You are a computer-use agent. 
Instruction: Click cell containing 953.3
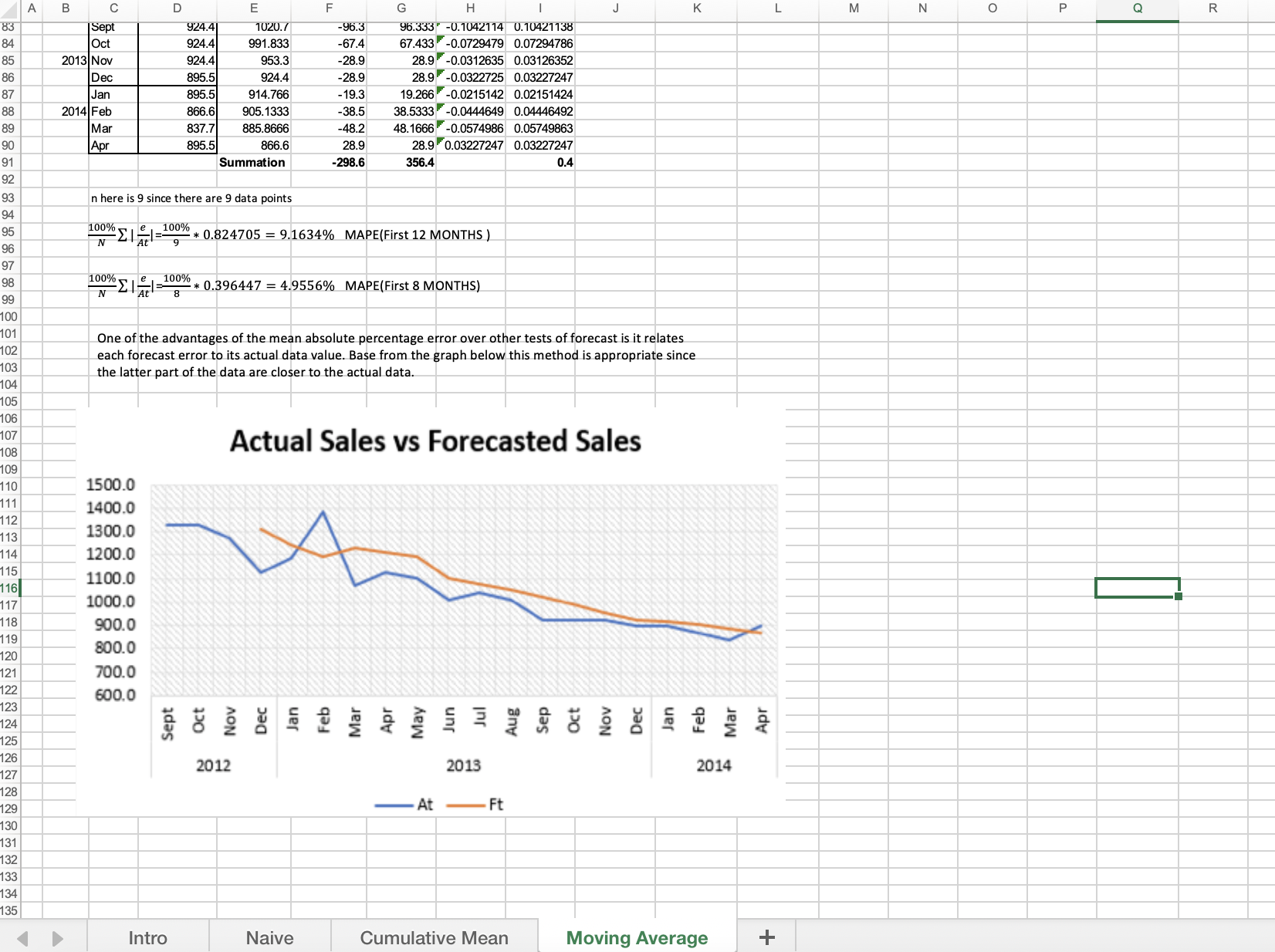254,60
